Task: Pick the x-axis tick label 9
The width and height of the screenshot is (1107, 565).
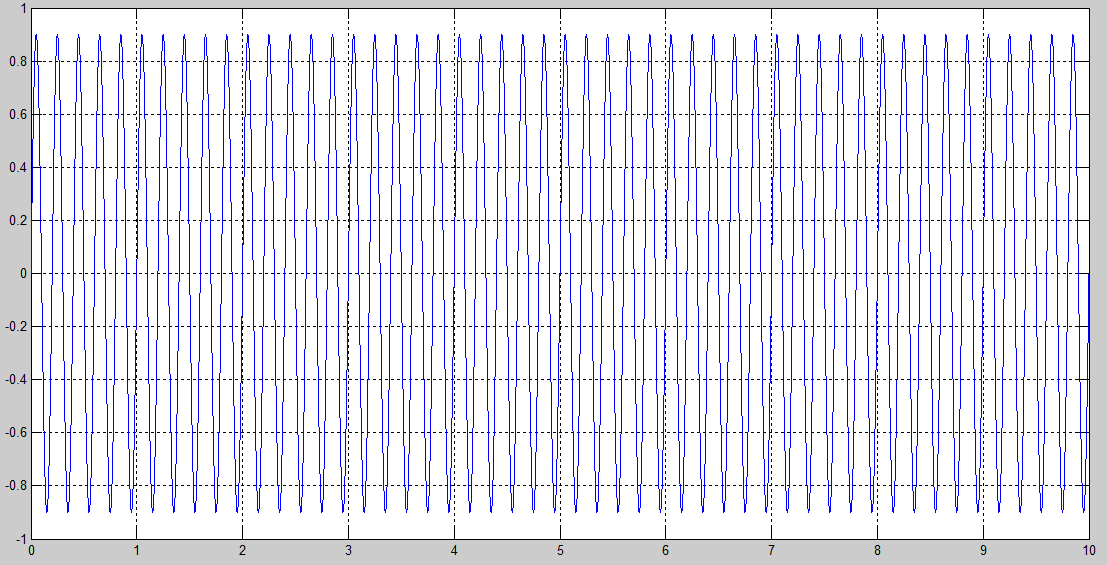Action: coord(983,549)
